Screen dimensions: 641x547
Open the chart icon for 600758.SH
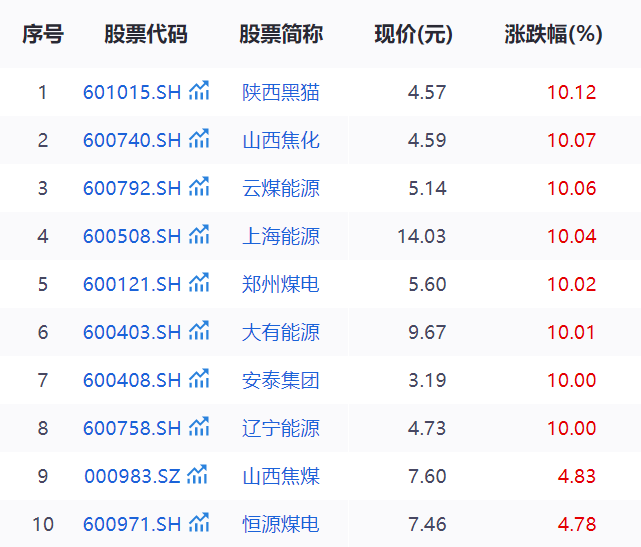point(199,428)
